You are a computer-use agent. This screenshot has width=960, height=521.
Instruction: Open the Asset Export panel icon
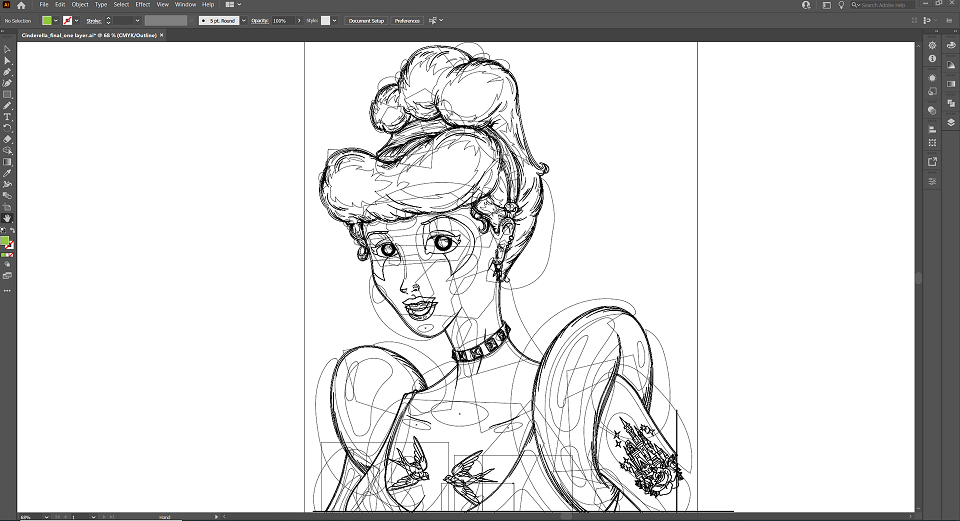pos(932,162)
